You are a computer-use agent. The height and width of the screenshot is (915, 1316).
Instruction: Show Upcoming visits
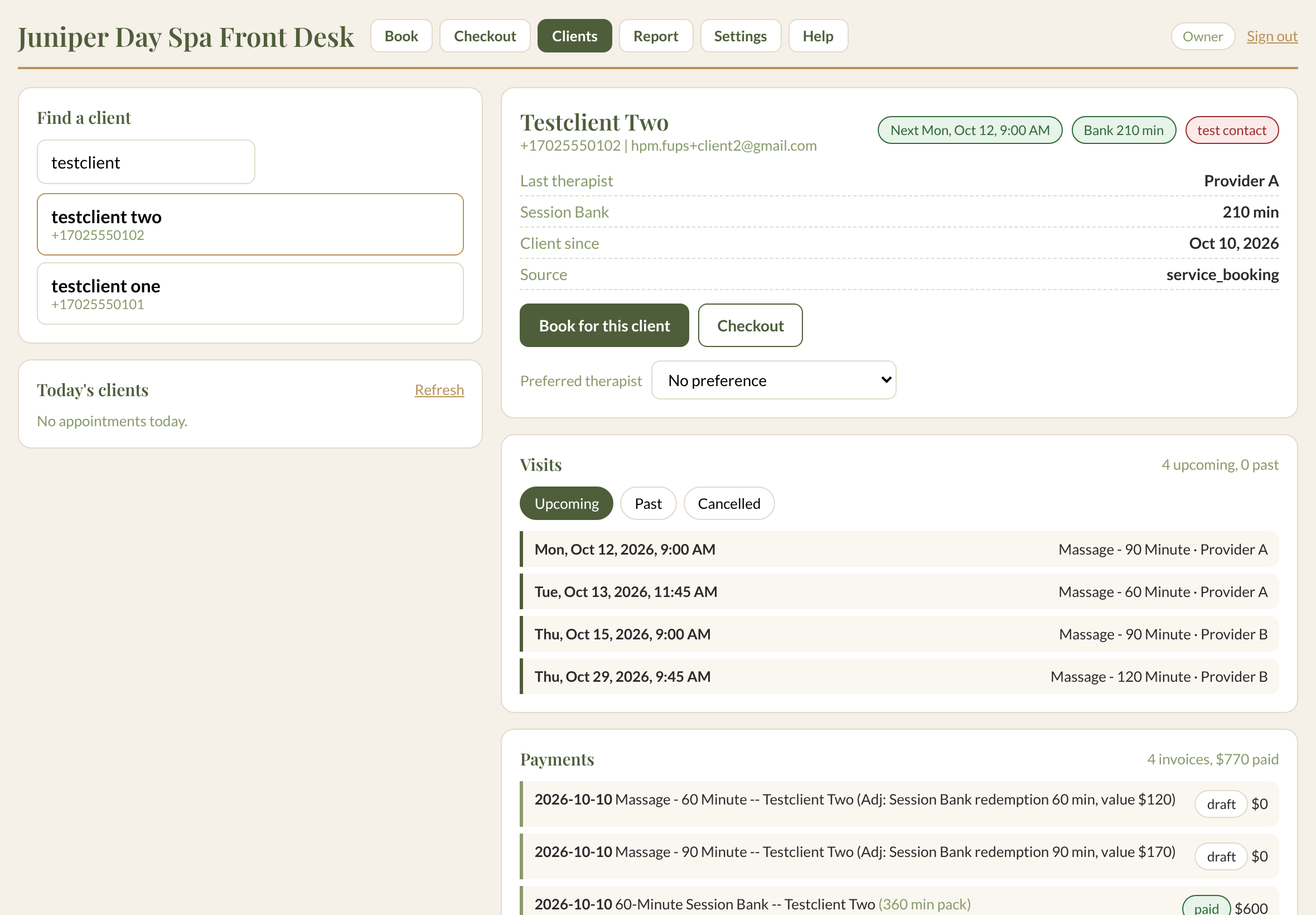pos(566,503)
